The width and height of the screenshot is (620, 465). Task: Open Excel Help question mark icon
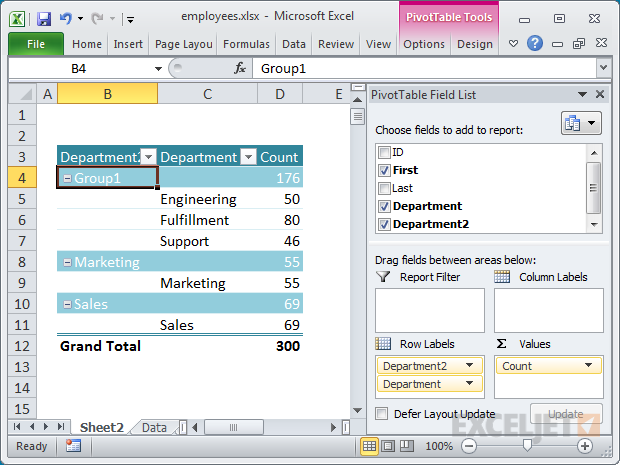[536, 44]
